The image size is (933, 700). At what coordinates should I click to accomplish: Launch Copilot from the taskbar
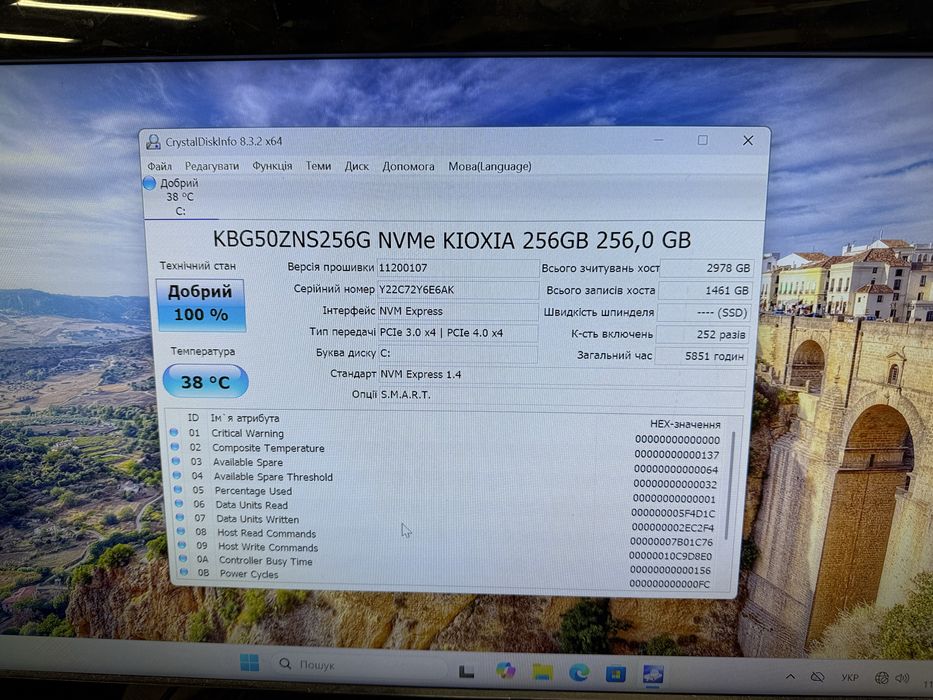pyautogui.click(x=505, y=671)
